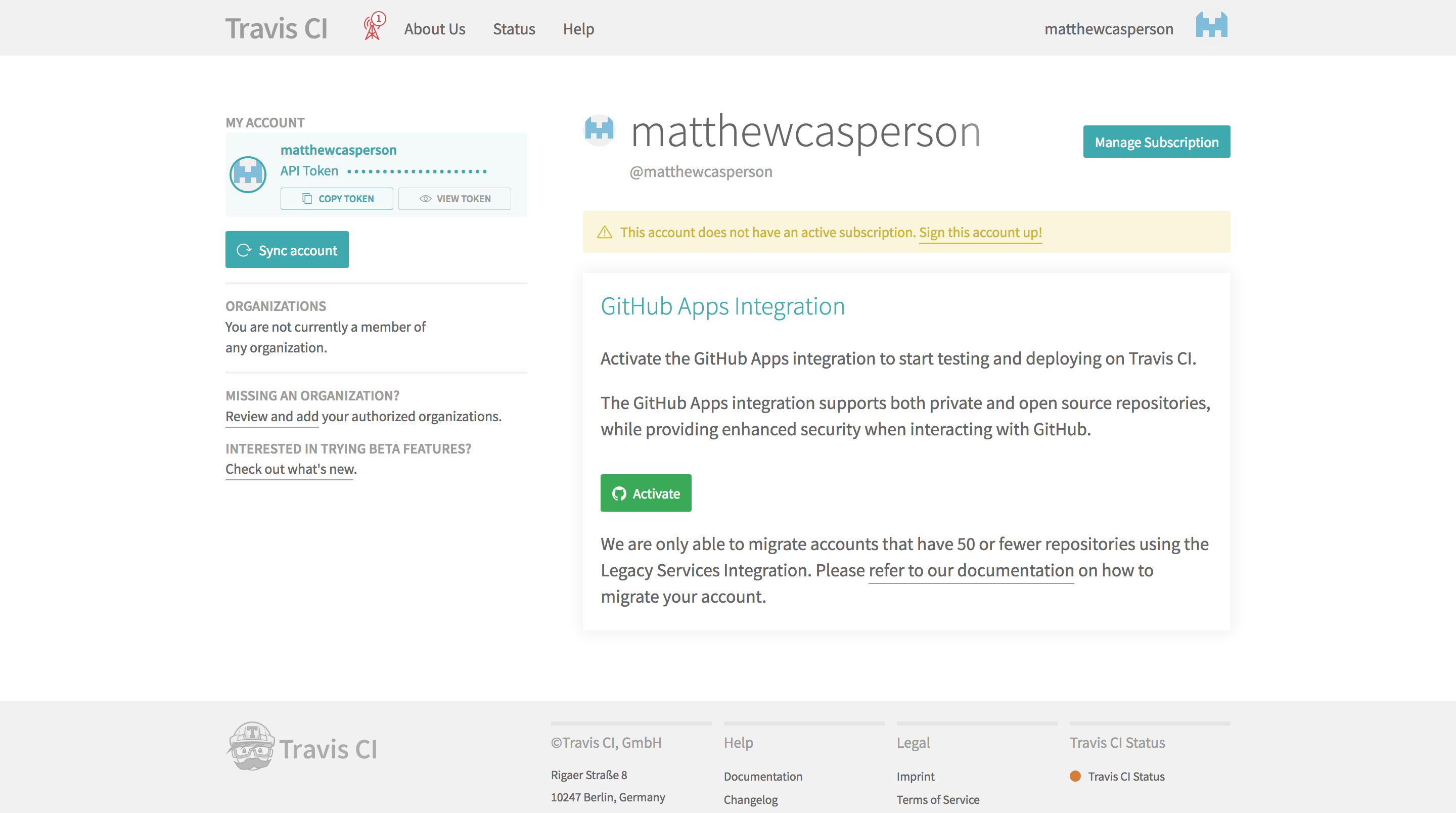The image size is (1456, 813).
Task: Click the footer 'Help' column heading
Action: point(738,742)
